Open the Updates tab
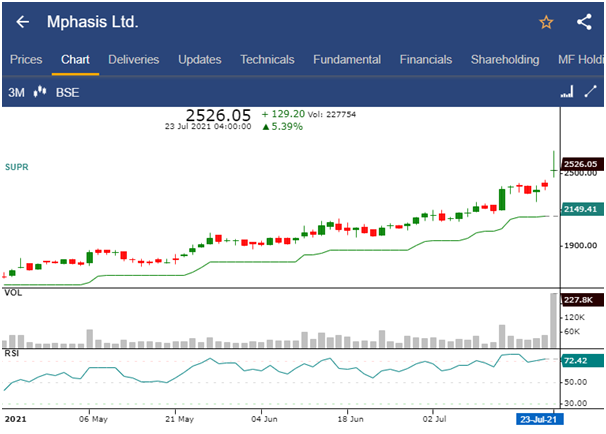The width and height of the screenshot is (606, 434). pyautogui.click(x=199, y=60)
